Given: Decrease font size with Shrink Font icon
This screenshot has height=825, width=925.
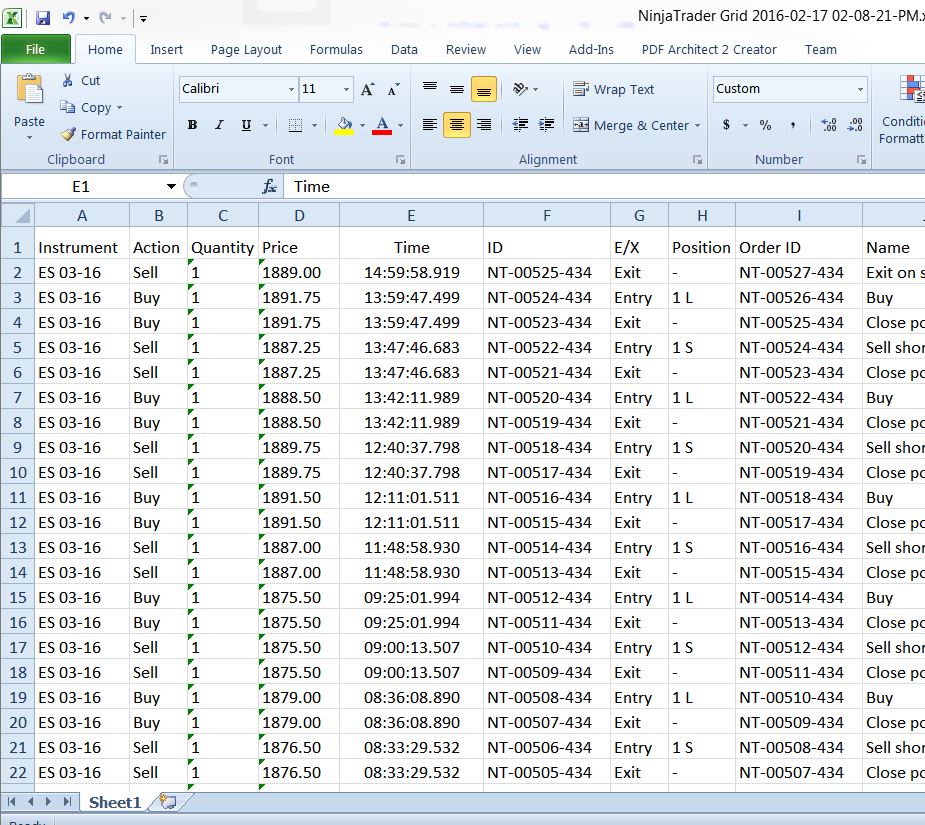Looking at the screenshot, I should pos(393,89).
